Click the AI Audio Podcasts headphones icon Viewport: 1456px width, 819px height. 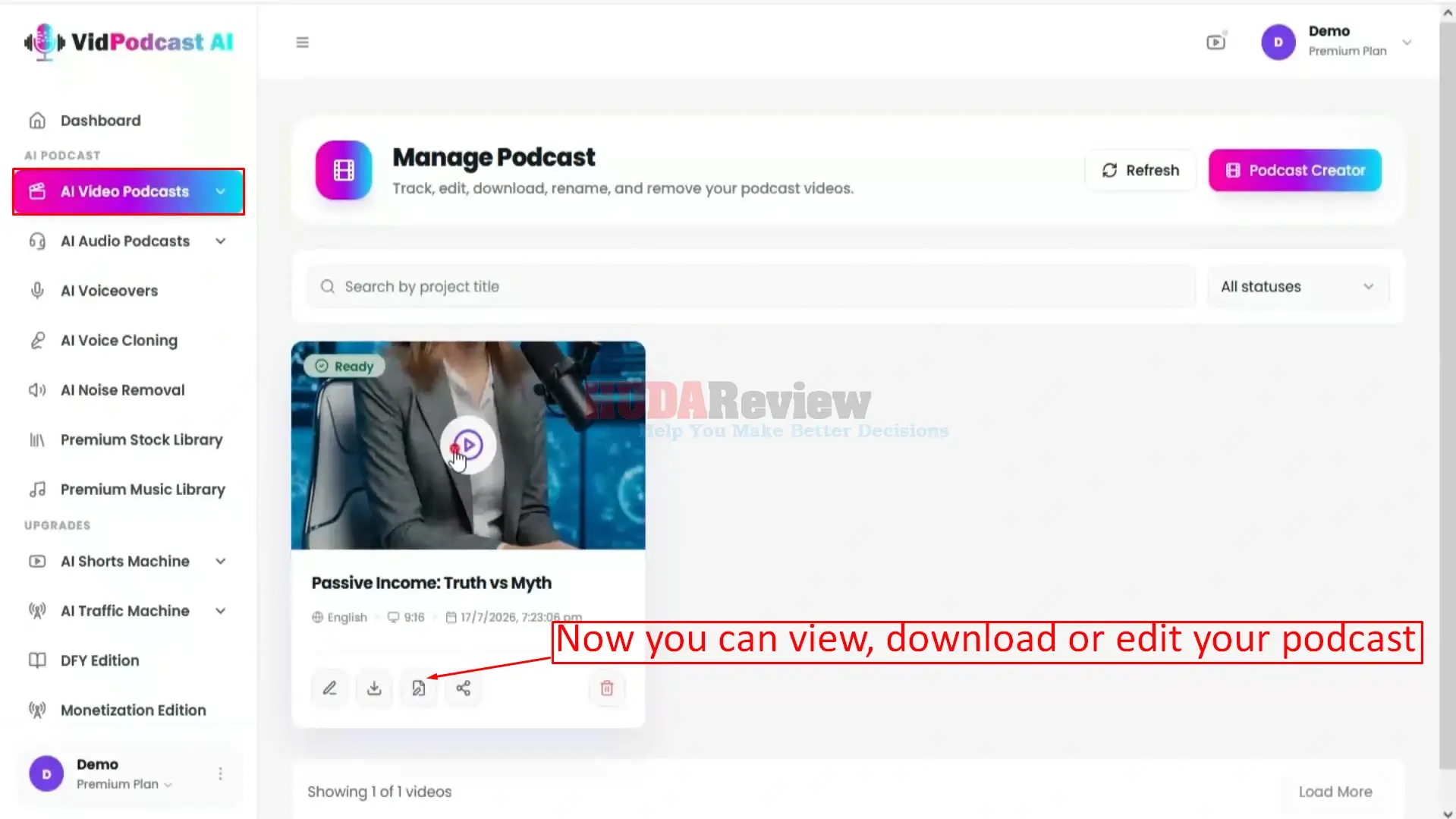point(37,241)
